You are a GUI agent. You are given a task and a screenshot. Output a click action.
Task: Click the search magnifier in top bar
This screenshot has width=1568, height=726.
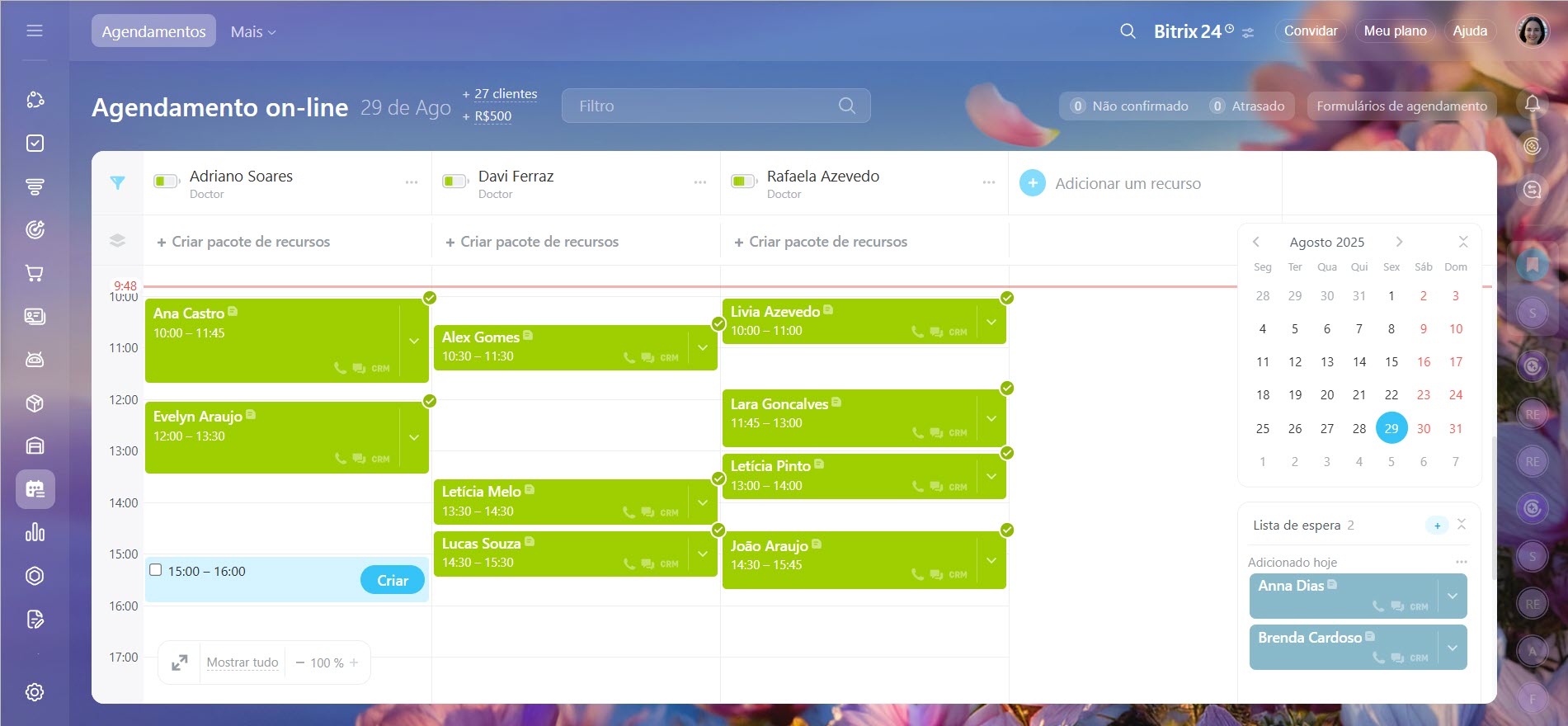1128,31
